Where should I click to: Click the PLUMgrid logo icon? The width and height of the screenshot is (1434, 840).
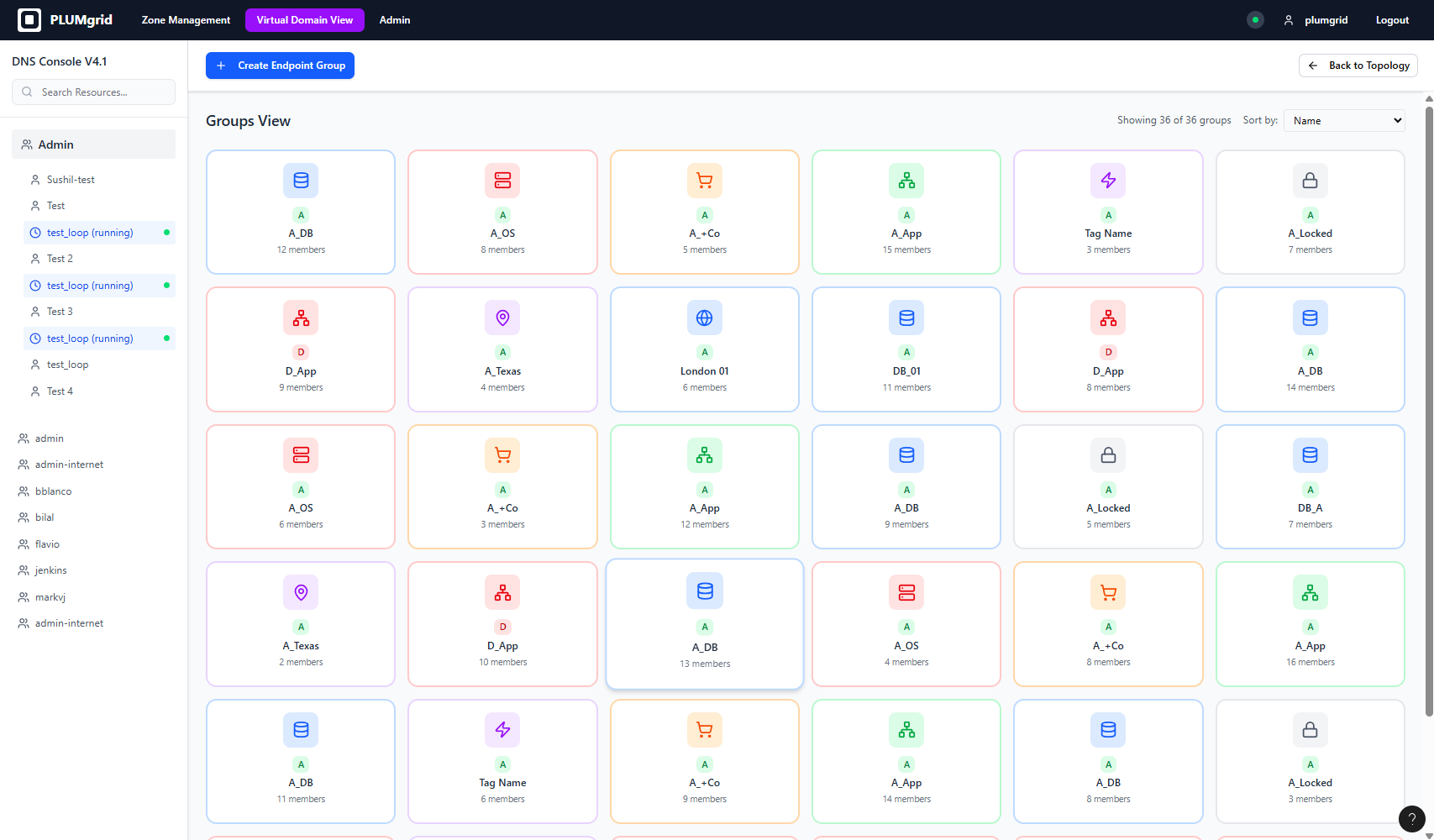[29, 20]
